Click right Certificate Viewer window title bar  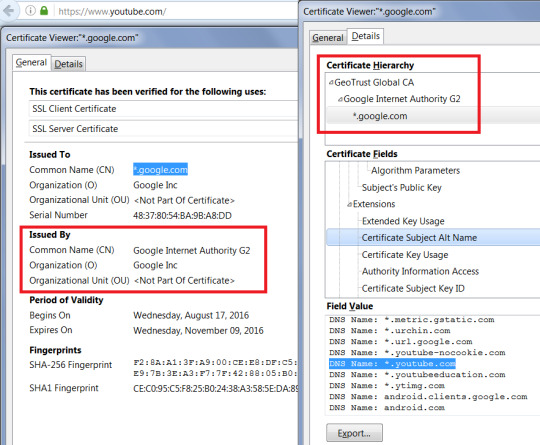tap(420, 11)
